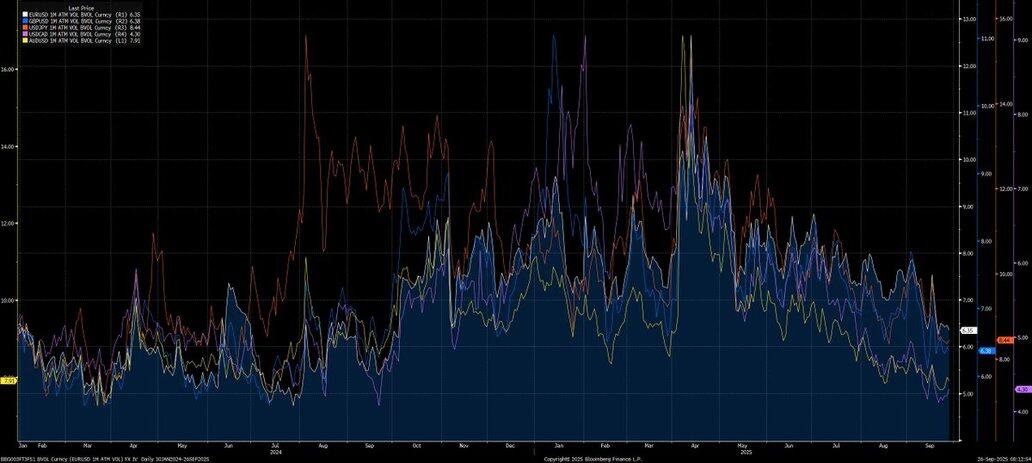
Task: Click the white EURUSD legend color swatch
Action: [25, 14]
